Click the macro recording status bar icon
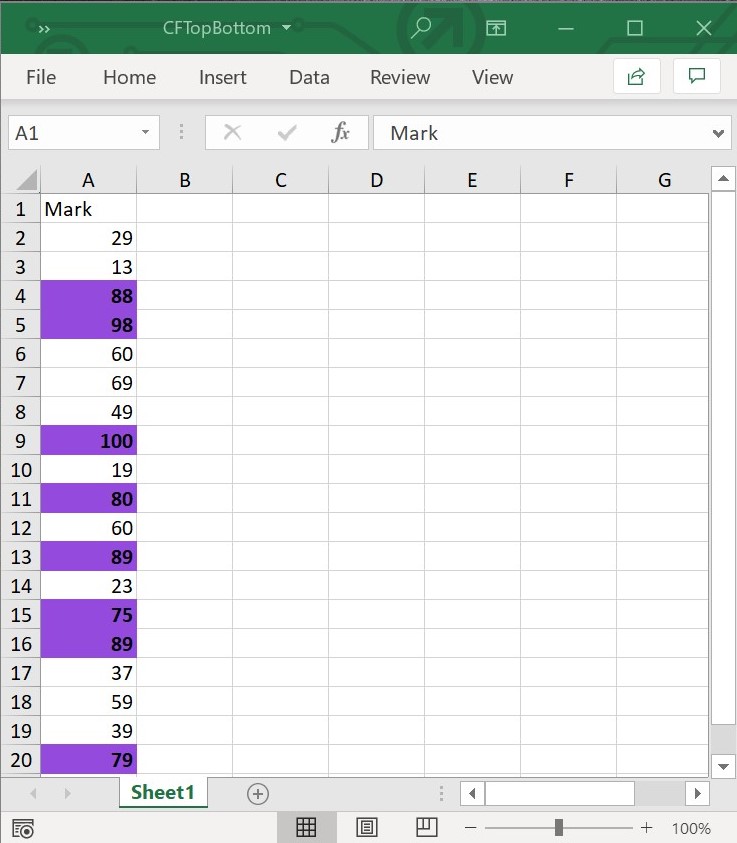Viewport: 737px width, 843px height. pyautogui.click(x=23, y=828)
